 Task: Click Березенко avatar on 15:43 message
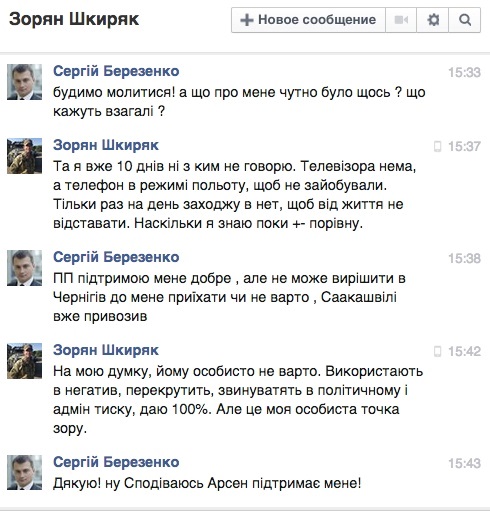[25, 473]
